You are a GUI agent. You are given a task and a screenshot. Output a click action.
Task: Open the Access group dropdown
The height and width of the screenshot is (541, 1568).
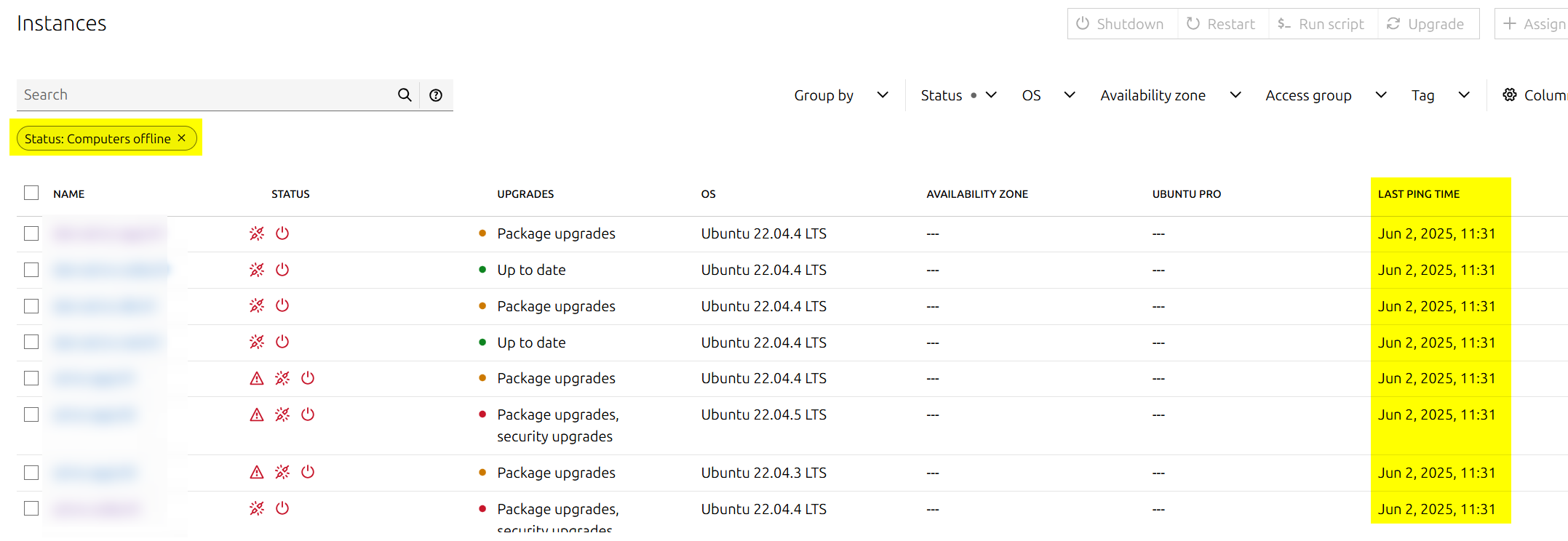click(x=1325, y=95)
